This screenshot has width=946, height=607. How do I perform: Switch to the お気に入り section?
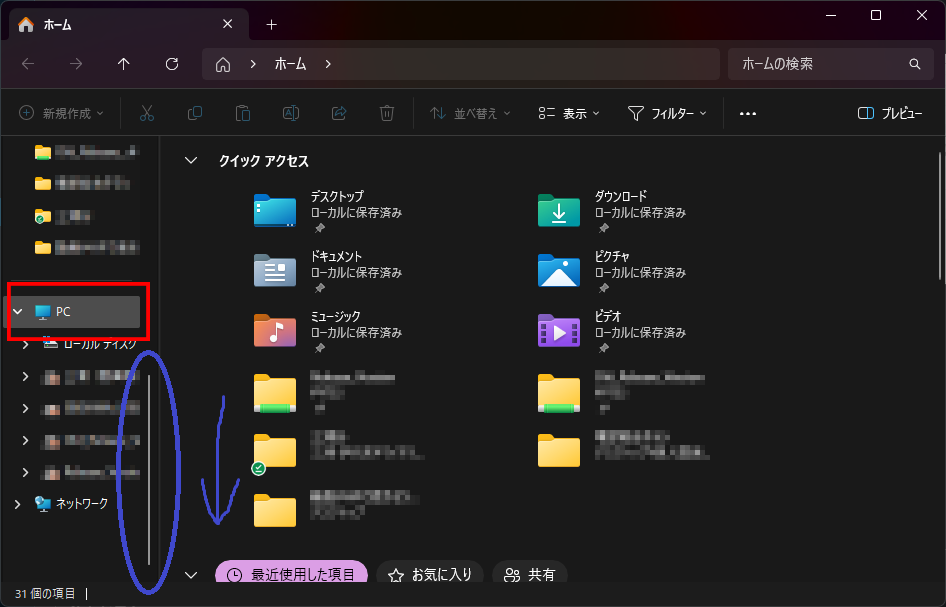(x=430, y=573)
